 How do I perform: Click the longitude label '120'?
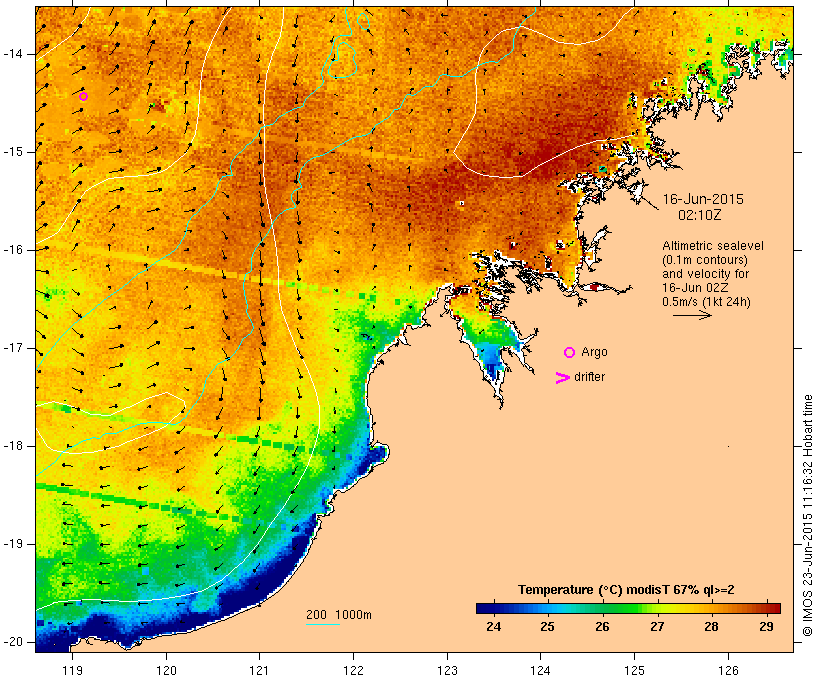(x=166, y=670)
